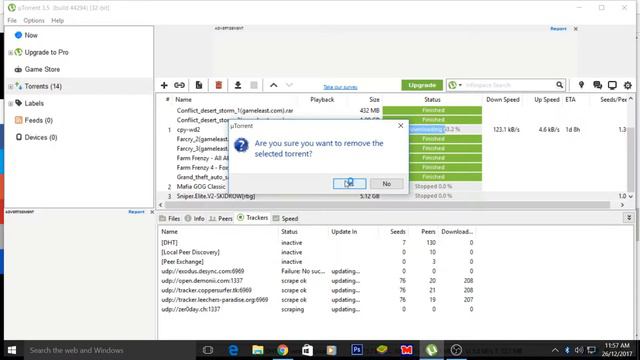Open the Options menu
Screen dimensions: 640x360
[34, 20]
